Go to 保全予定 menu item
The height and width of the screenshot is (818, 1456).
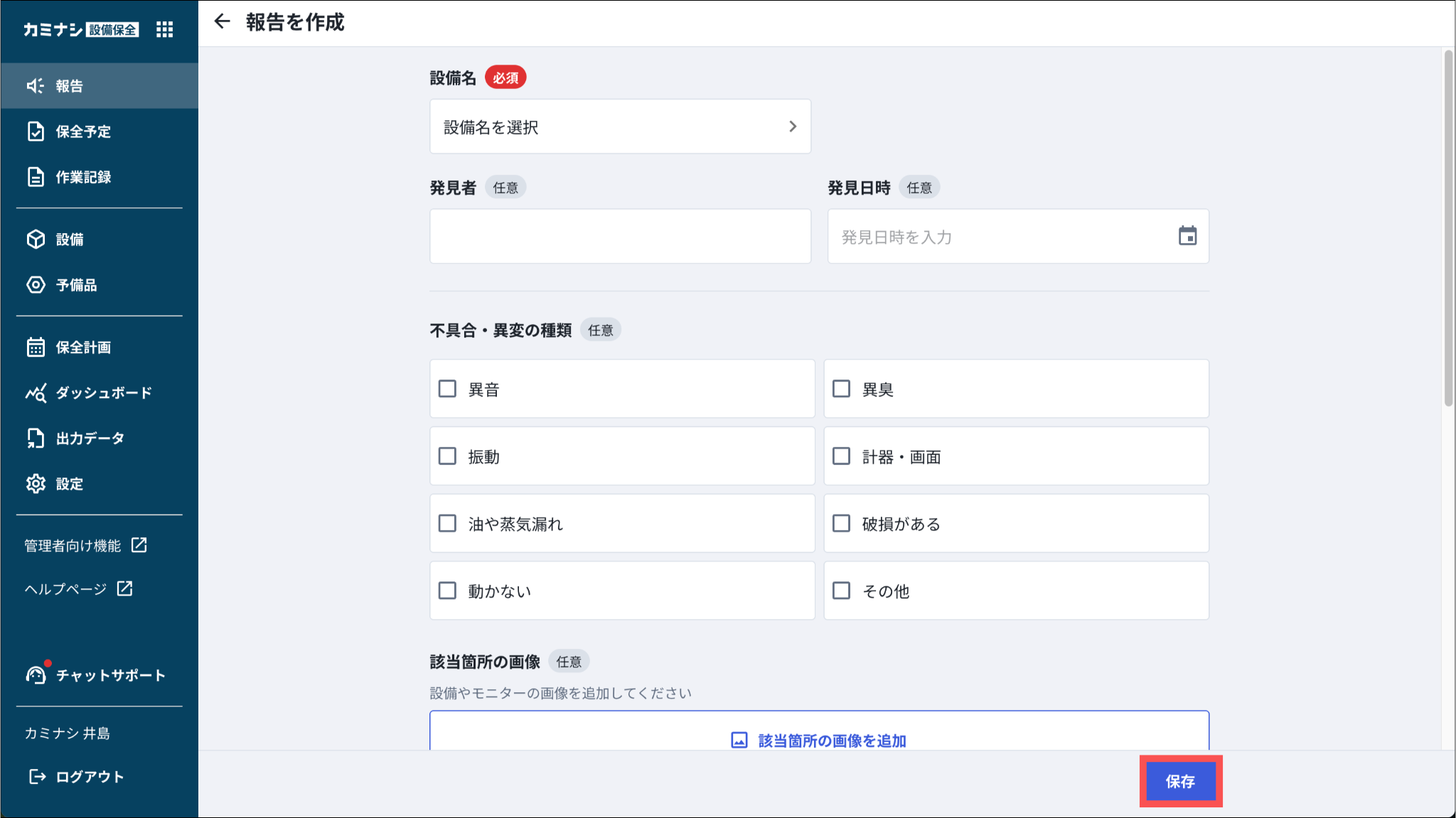pos(83,131)
